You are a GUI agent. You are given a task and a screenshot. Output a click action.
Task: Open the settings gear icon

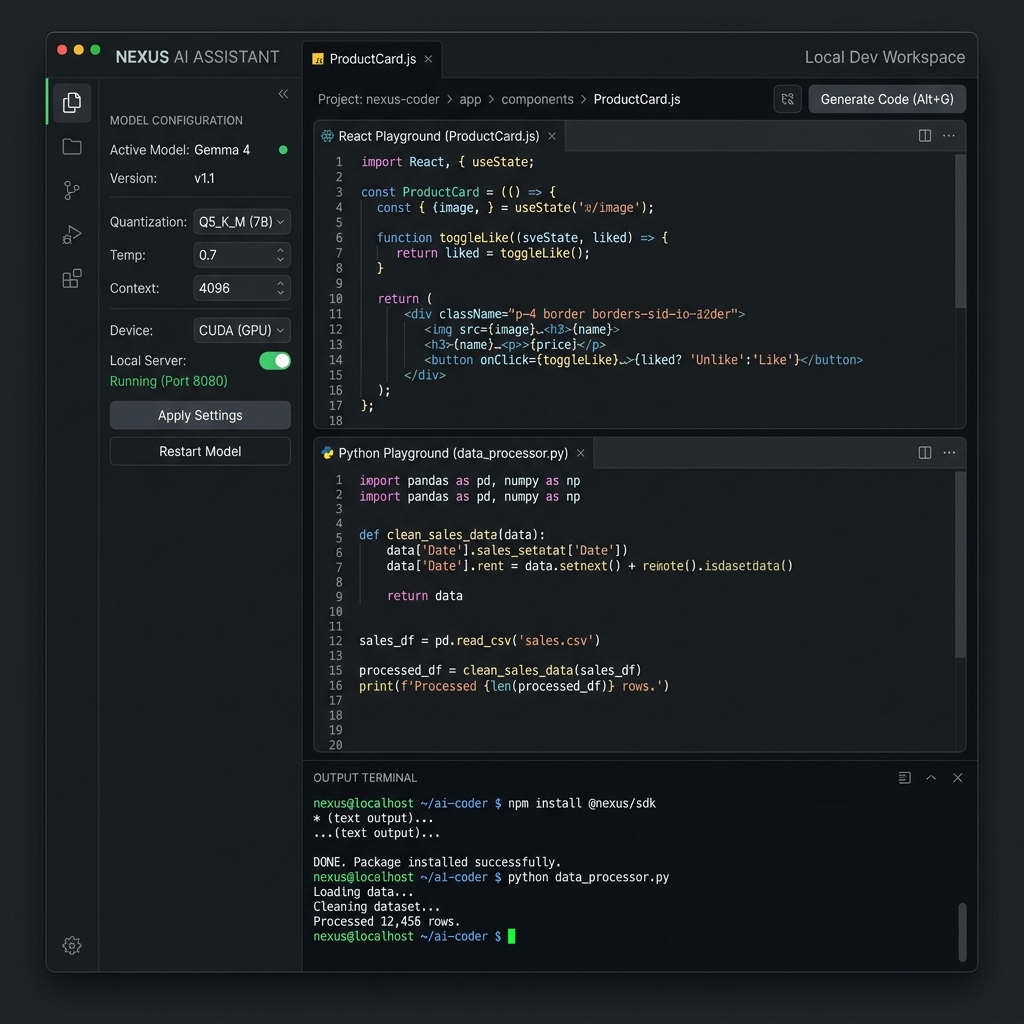coord(72,945)
